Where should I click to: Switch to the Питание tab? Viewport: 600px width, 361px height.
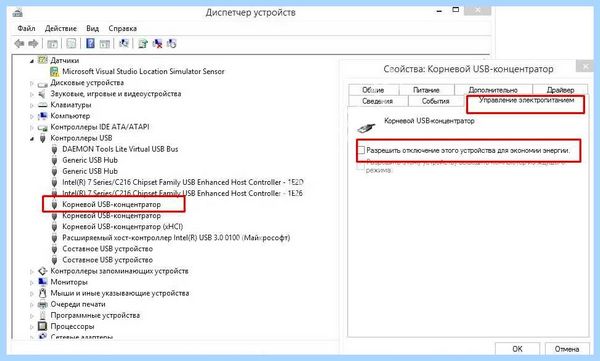[426, 90]
